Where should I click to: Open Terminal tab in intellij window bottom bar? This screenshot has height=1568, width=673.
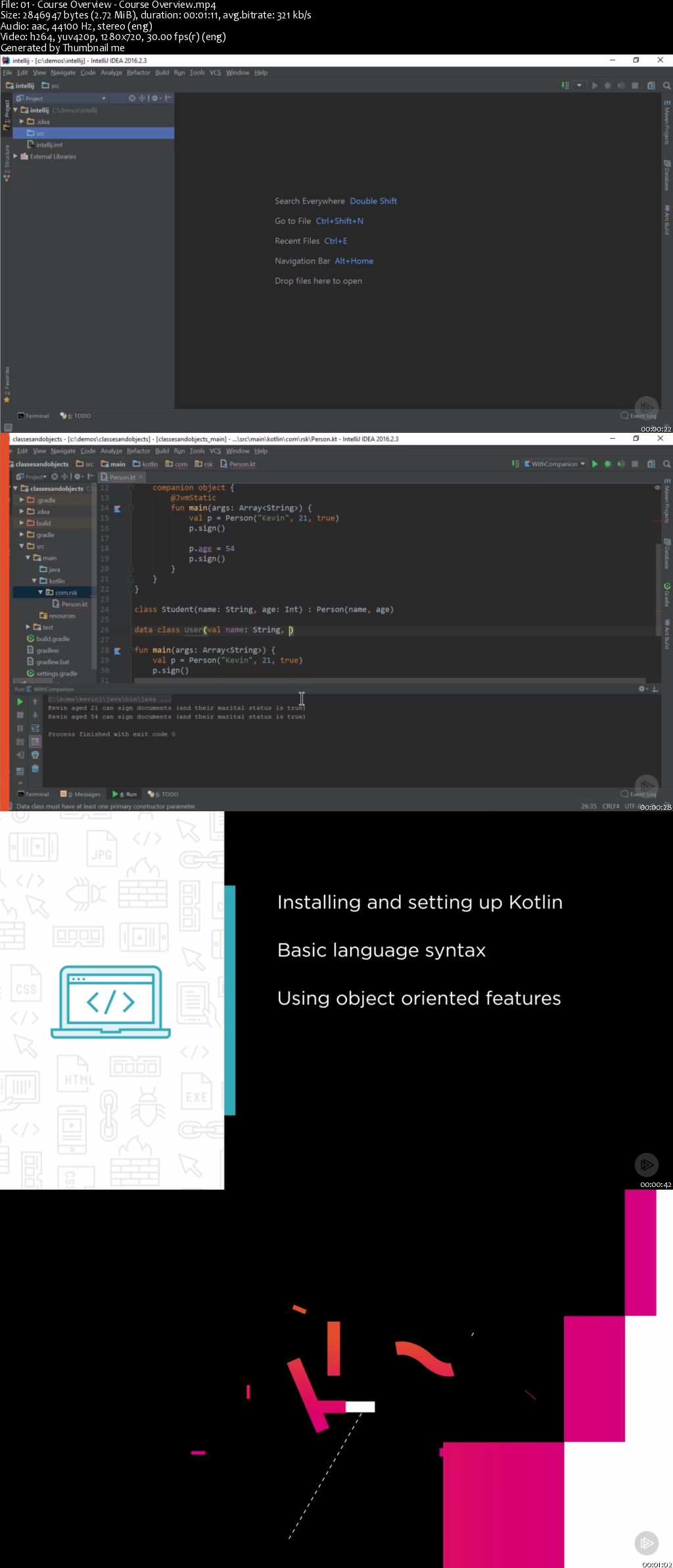click(x=34, y=416)
